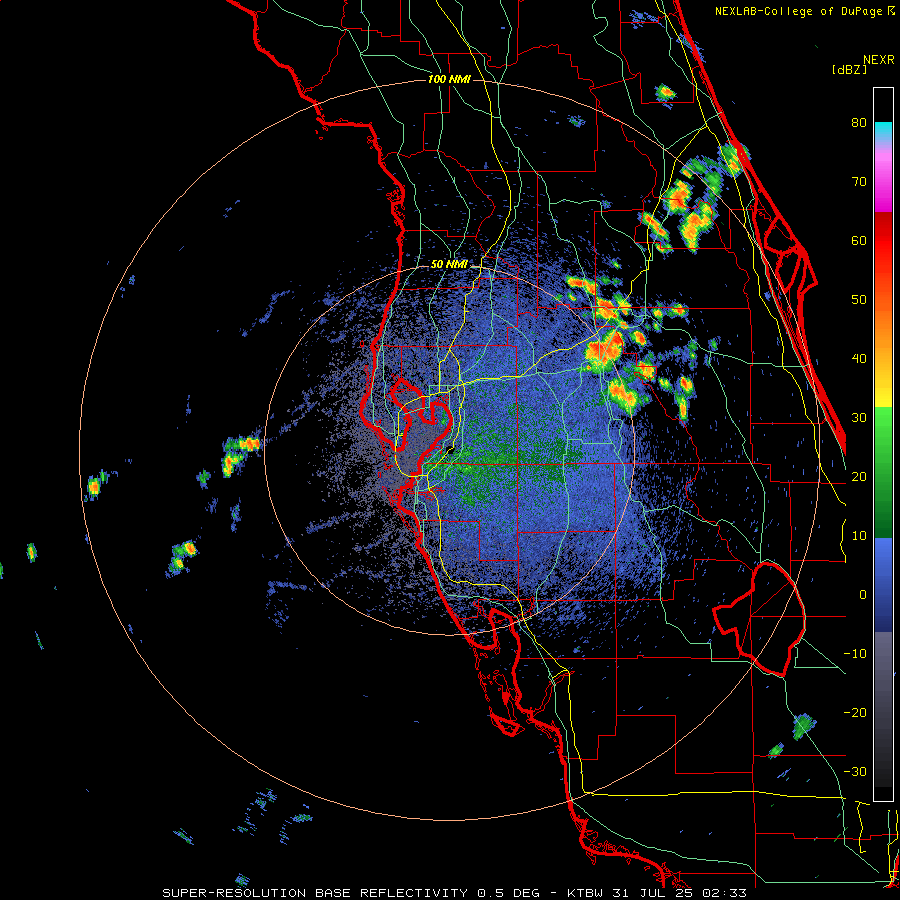Select the 40 value on the dBZ scale
The image size is (900, 900).
859,359
